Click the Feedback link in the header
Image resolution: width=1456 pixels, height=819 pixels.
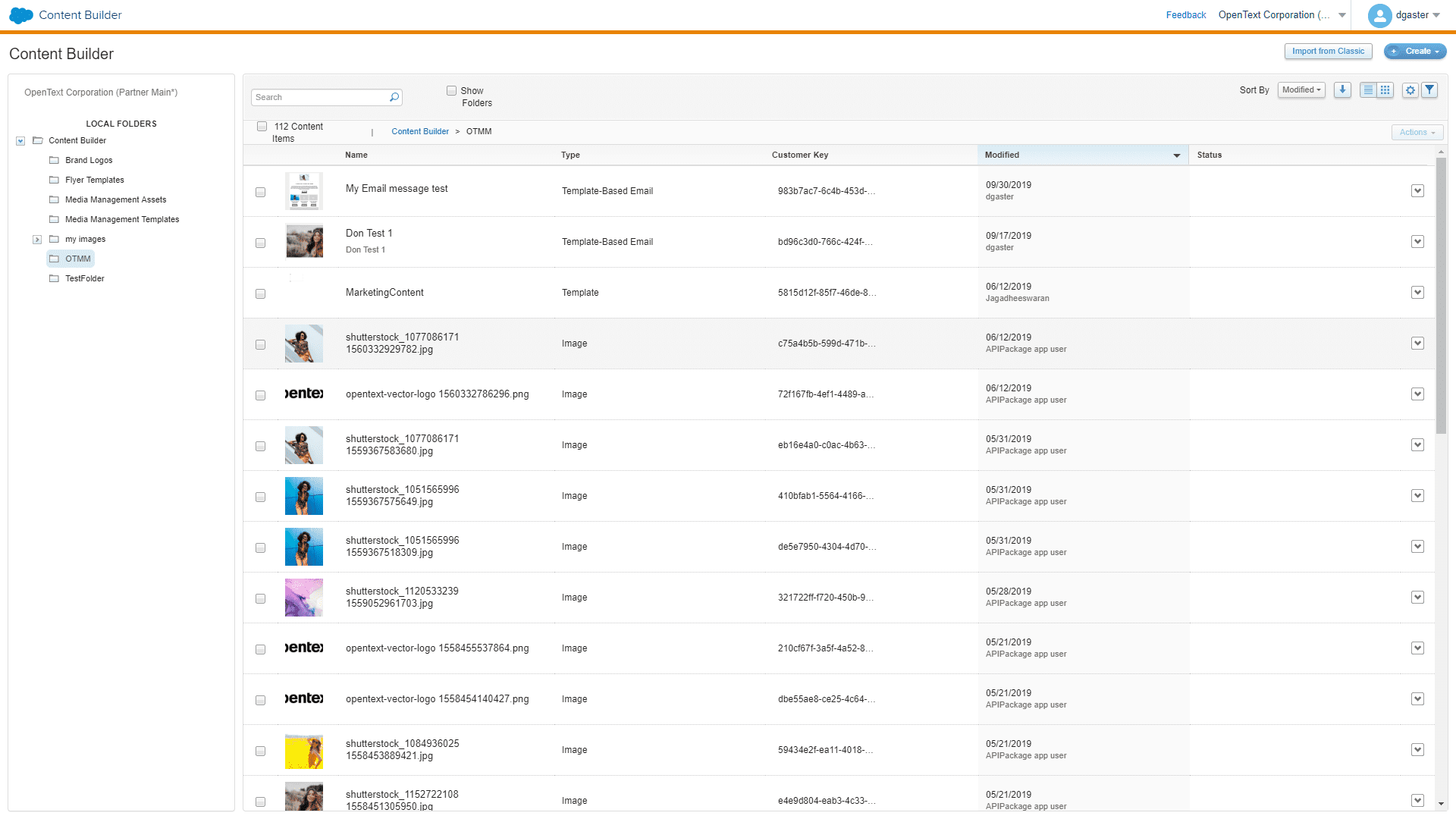point(1186,14)
